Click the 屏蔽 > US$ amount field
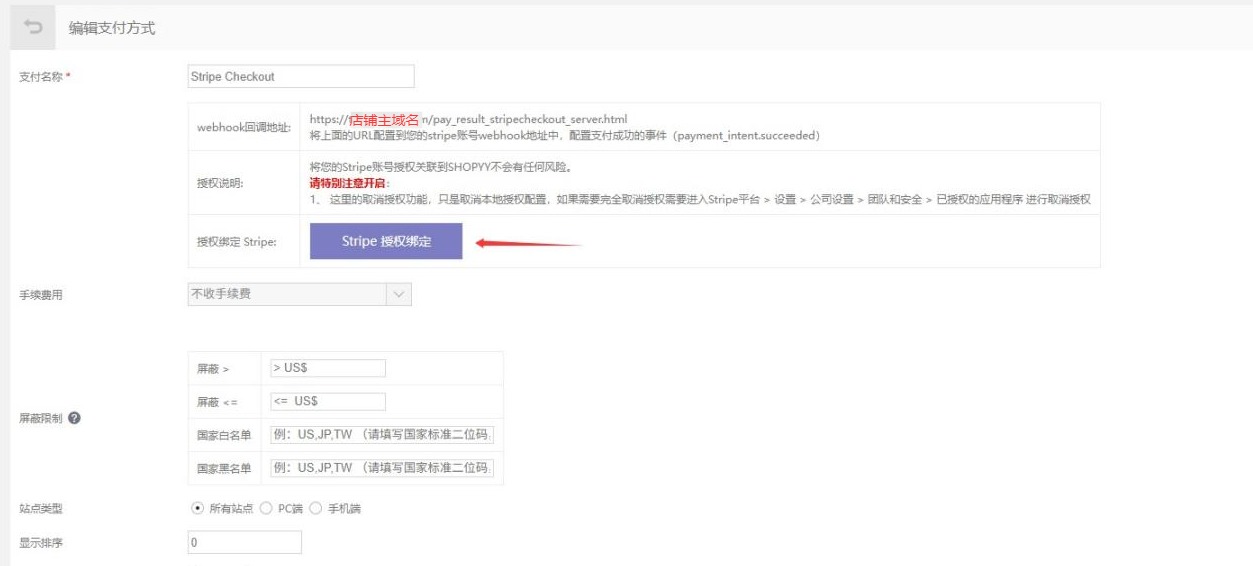This screenshot has width=1253, height=566. pyautogui.click(x=327, y=368)
